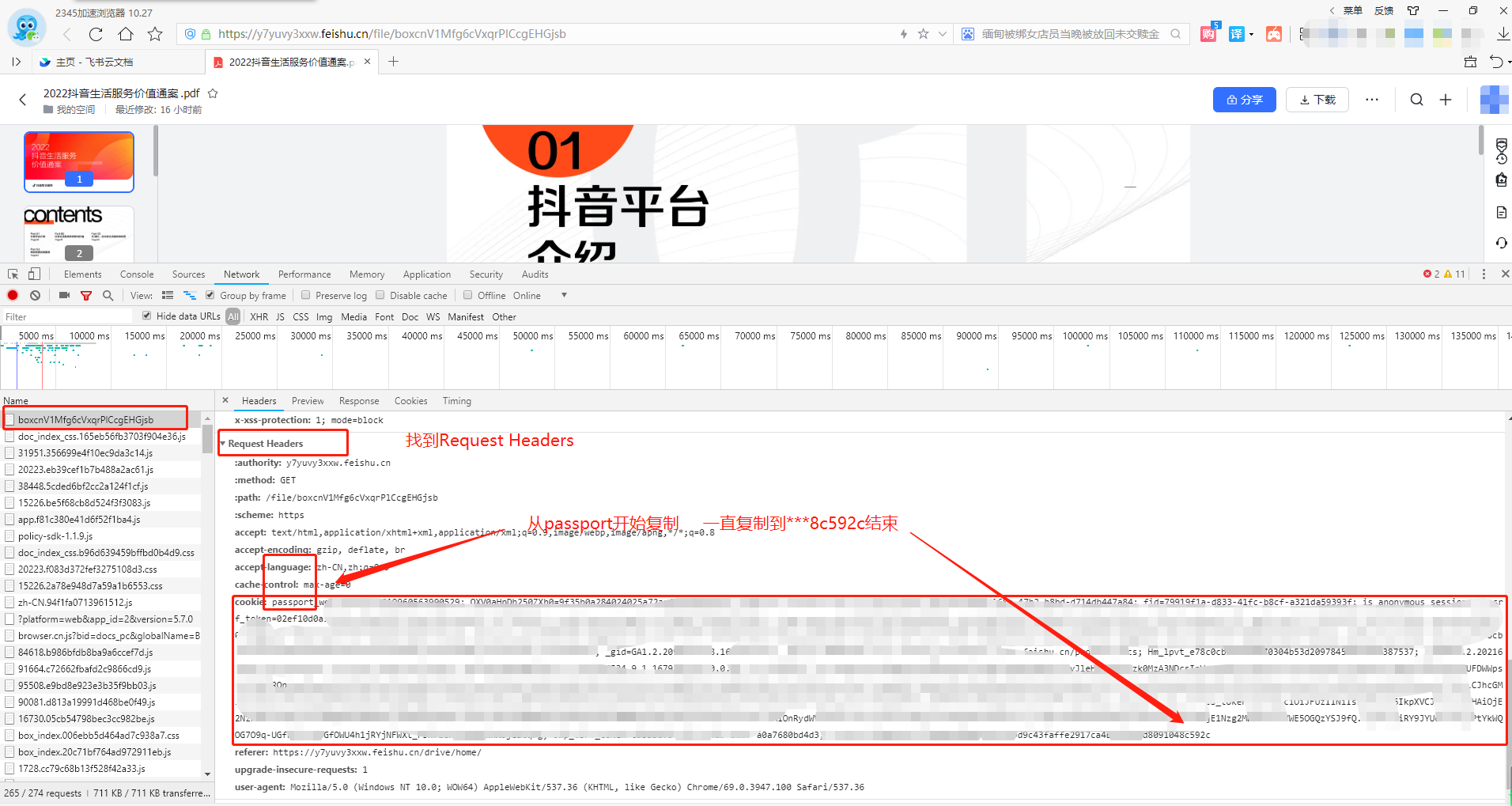Switch to the Console tab in DevTools
The image size is (1512, 806).
click(x=137, y=274)
